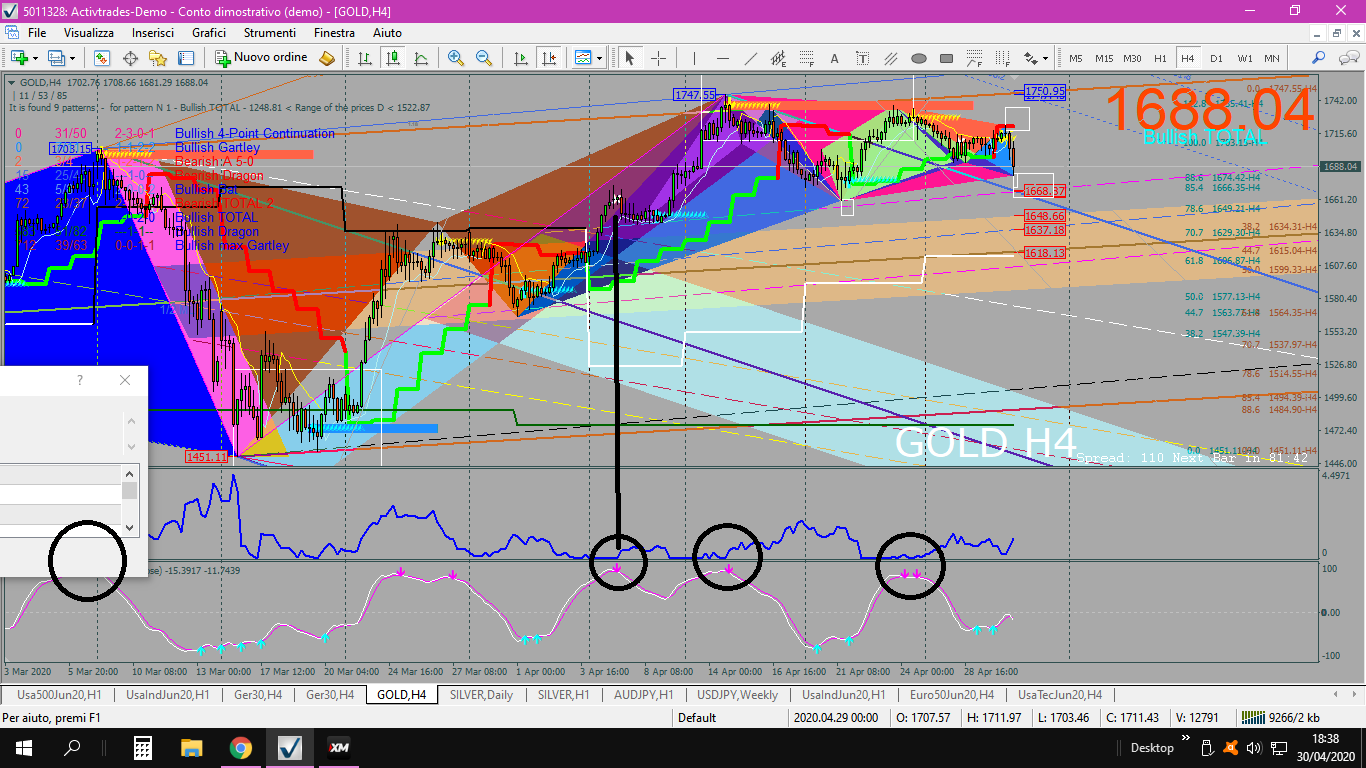Open the New Chart tool
The image size is (1366, 768).
[x=18, y=58]
